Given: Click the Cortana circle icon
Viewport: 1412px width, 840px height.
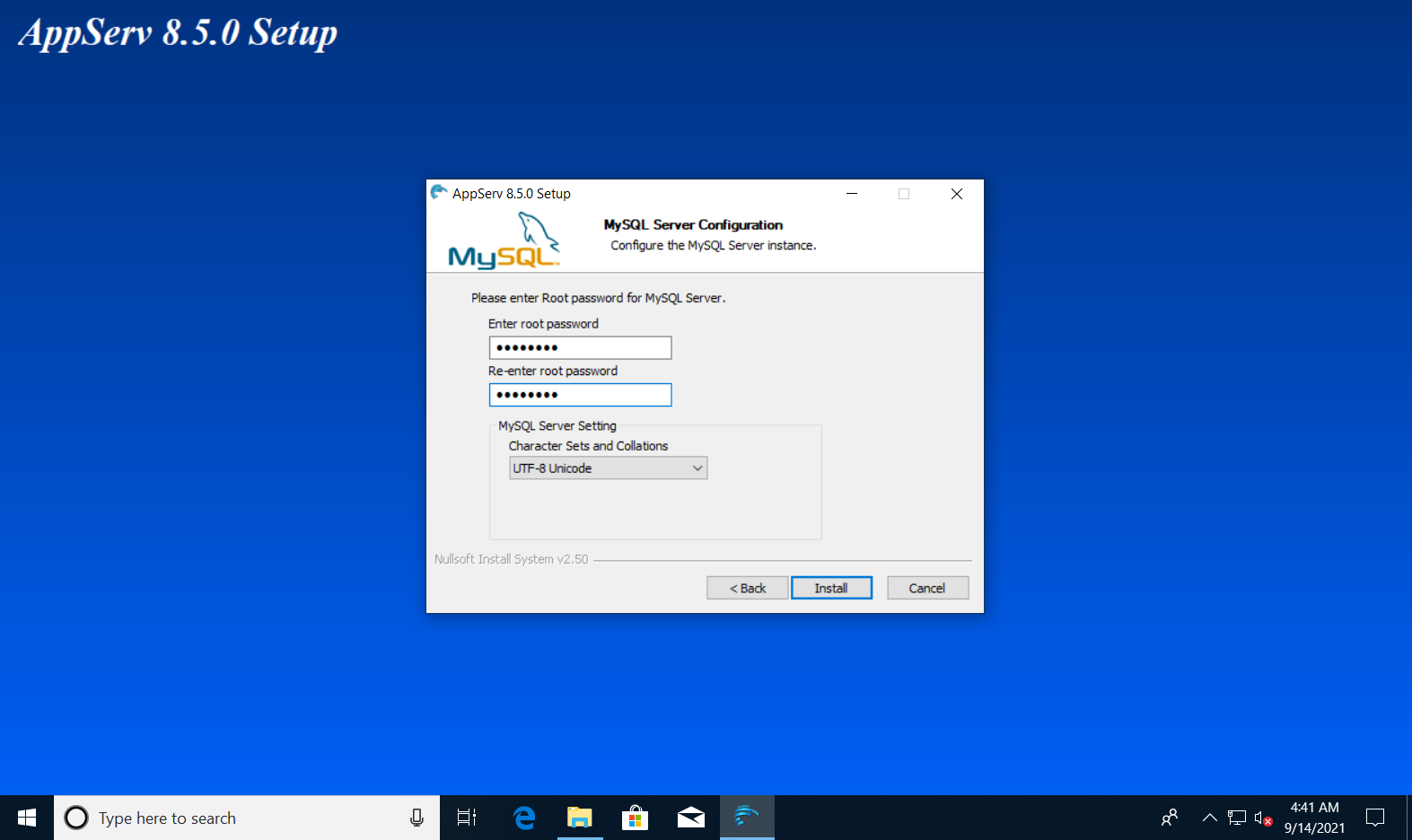Looking at the screenshot, I should click(76, 818).
